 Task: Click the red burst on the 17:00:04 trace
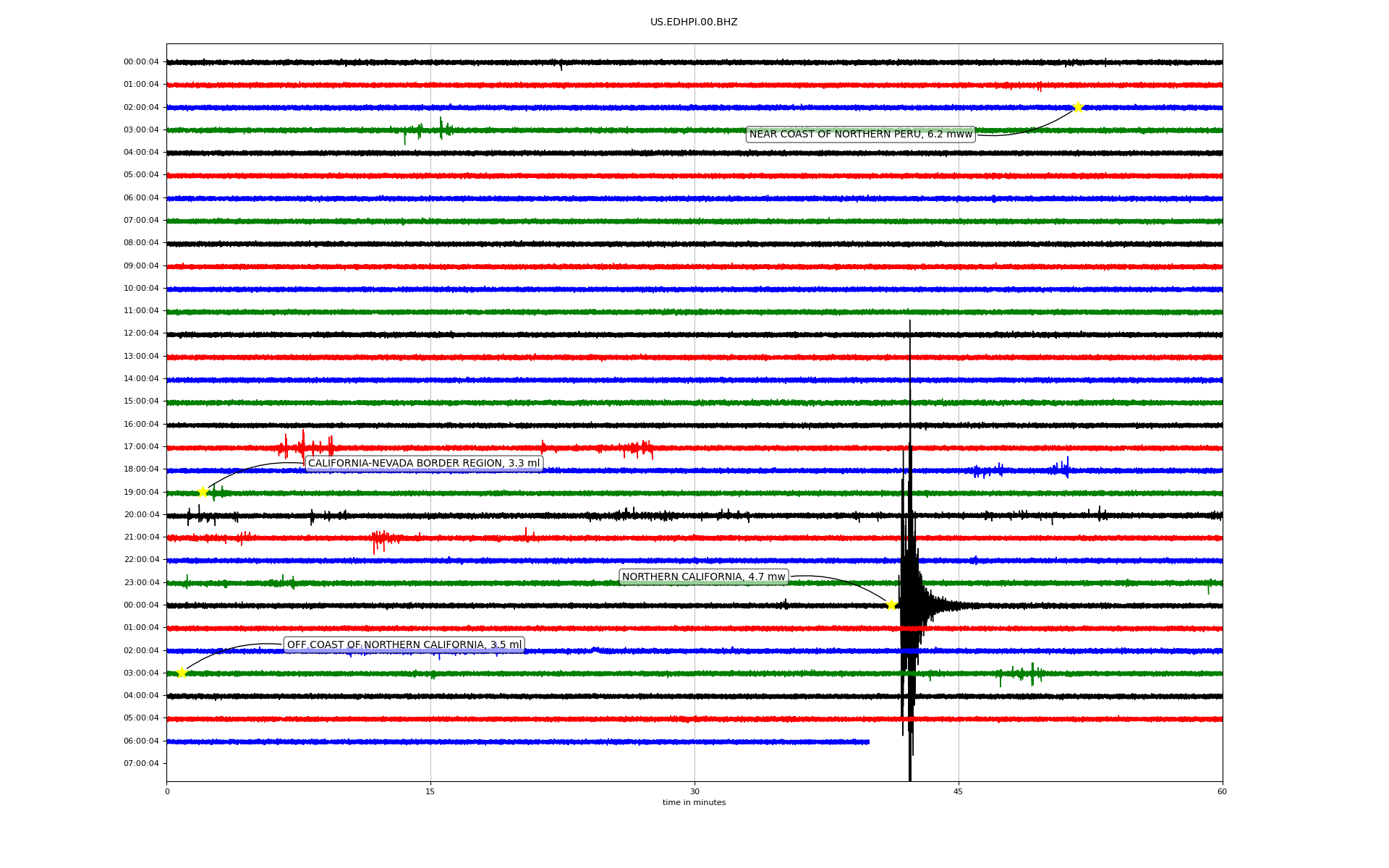point(302,446)
